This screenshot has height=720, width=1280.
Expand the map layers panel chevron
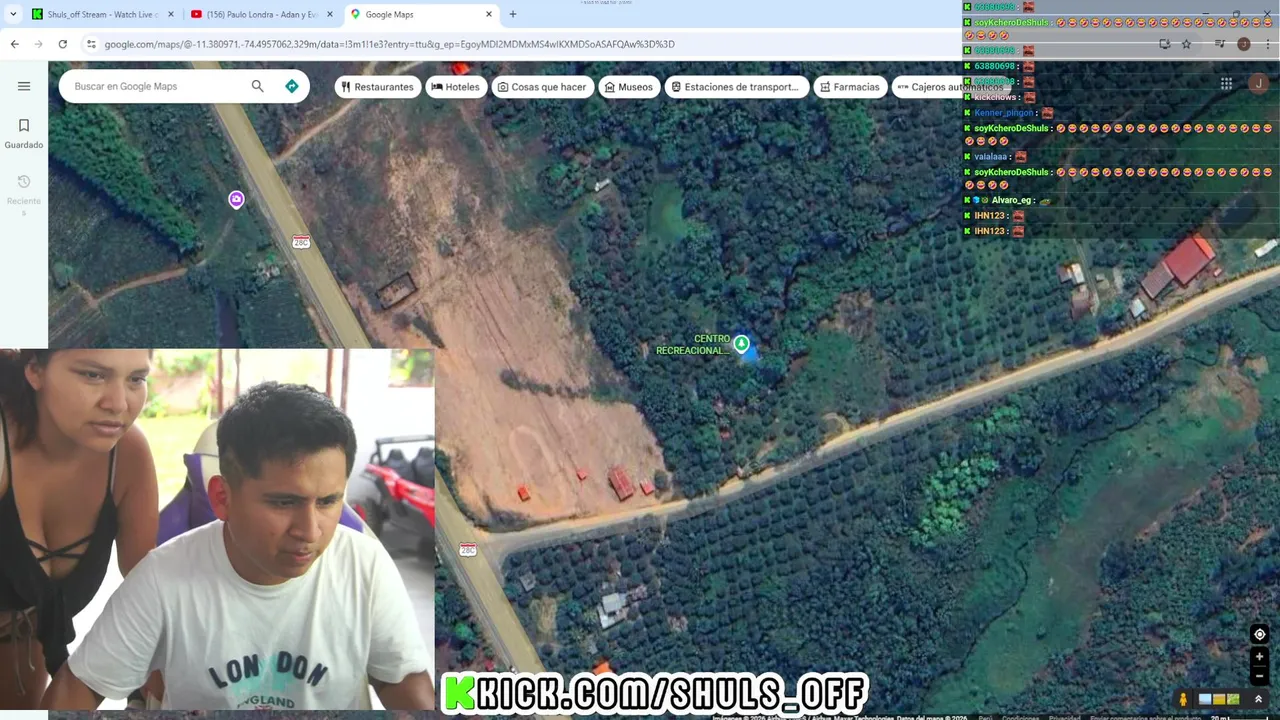(1258, 699)
